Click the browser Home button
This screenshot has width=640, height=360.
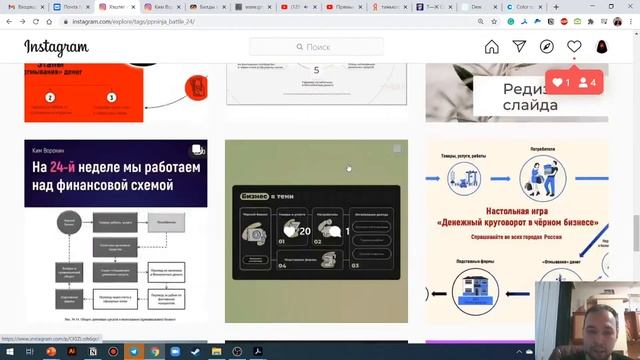point(49,22)
